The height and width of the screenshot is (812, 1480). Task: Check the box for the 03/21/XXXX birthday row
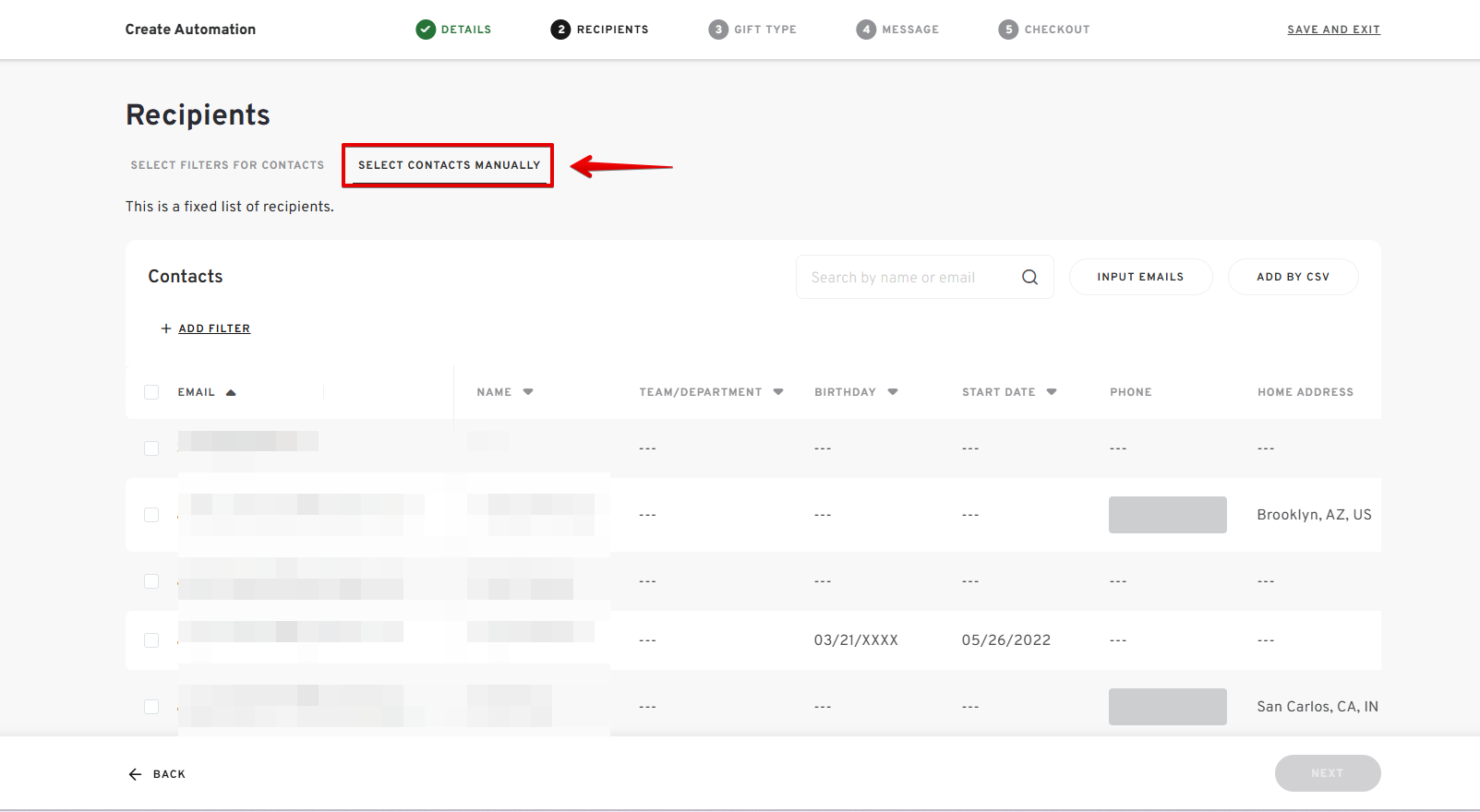[151, 640]
